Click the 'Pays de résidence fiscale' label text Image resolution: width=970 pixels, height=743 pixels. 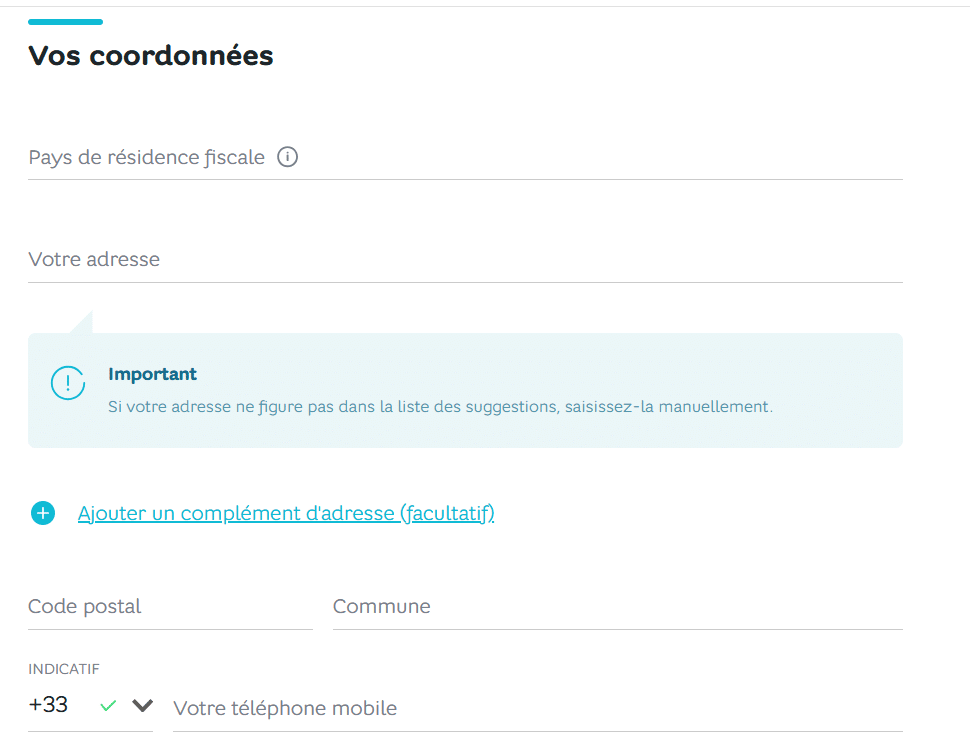click(x=146, y=158)
